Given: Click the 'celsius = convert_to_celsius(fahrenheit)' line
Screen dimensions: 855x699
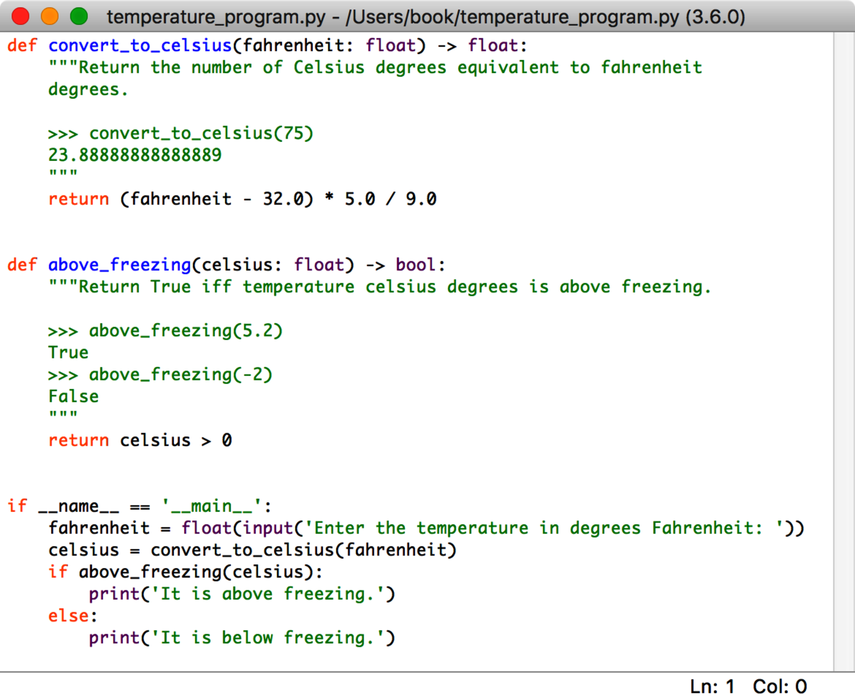Looking at the screenshot, I should pyautogui.click(x=252, y=550).
